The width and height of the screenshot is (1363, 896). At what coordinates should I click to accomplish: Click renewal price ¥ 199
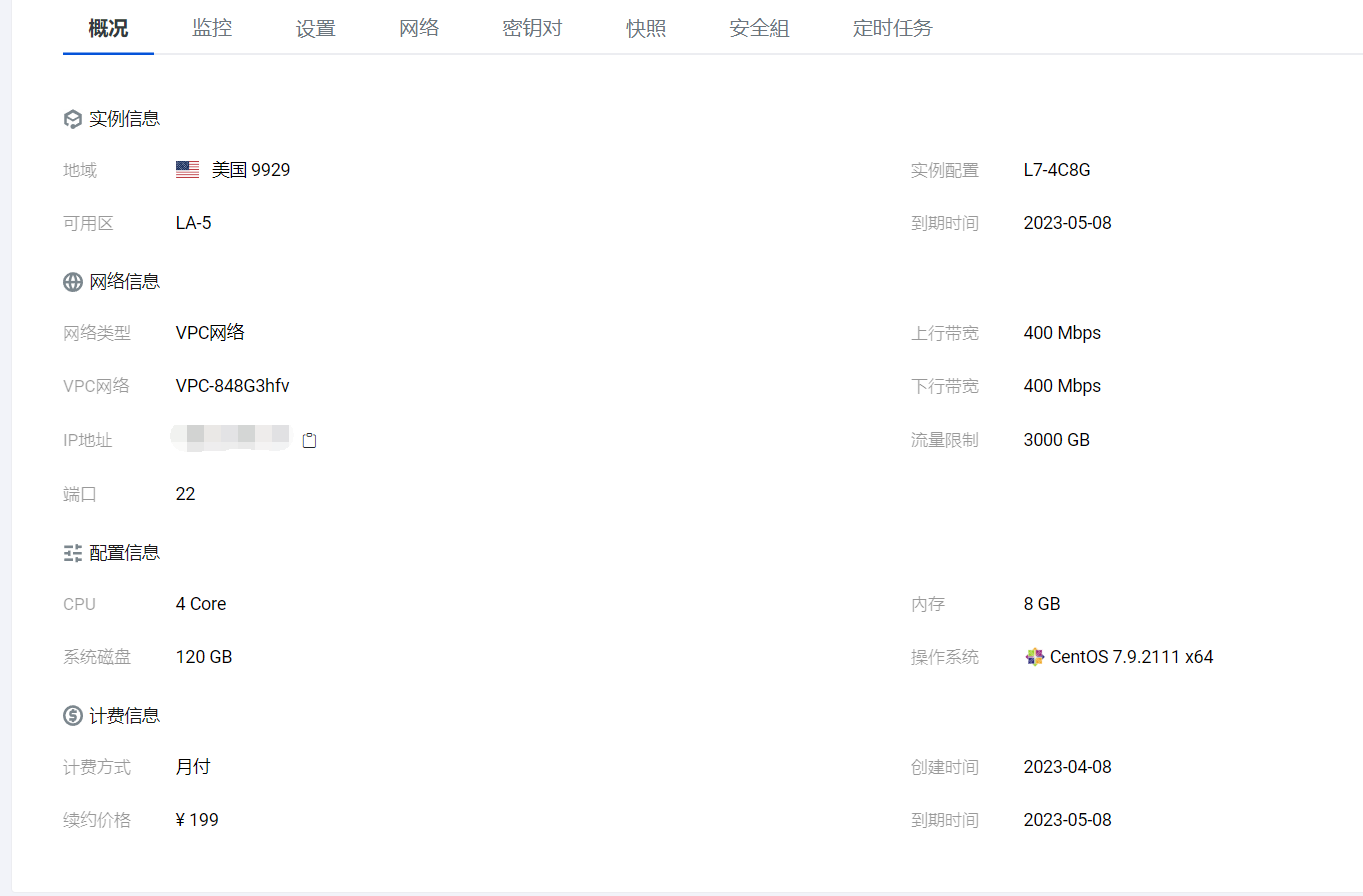pyautogui.click(x=197, y=820)
